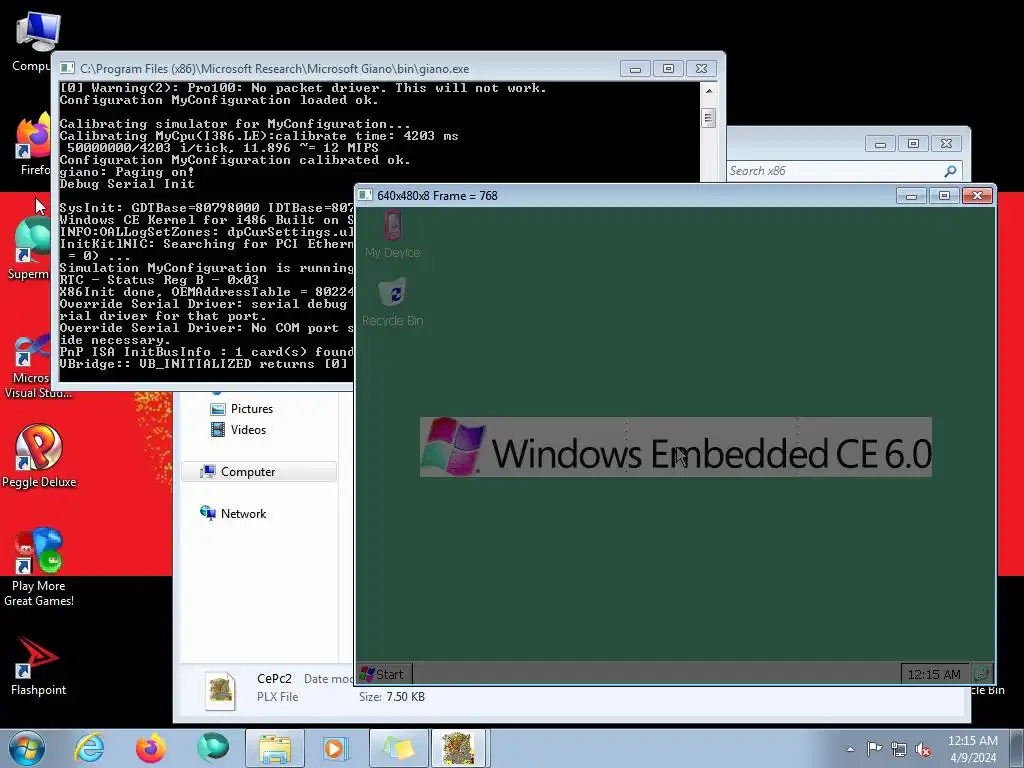Image resolution: width=1024 pixels, height=768 pixels.
Task: Click the console scrollbar up arrow
Action: click(709, 91)
